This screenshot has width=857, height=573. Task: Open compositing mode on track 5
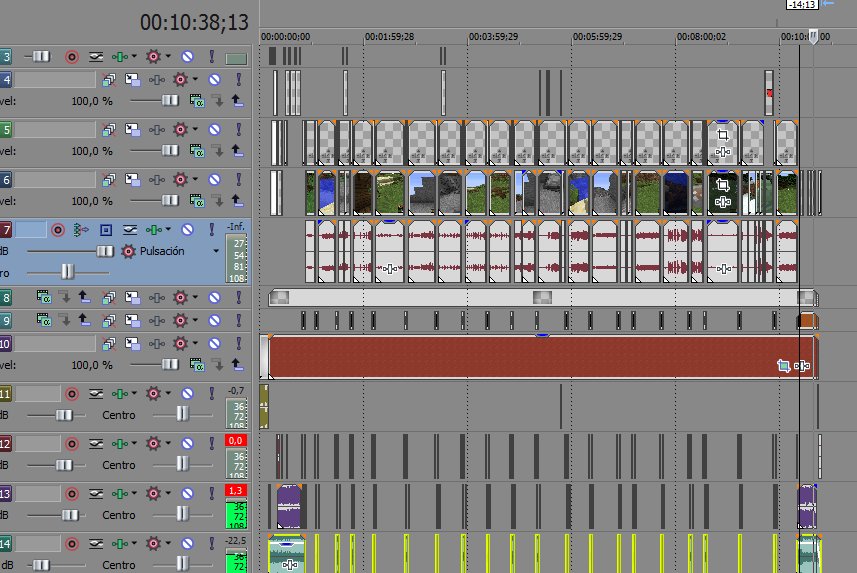[x=196, y=150]
